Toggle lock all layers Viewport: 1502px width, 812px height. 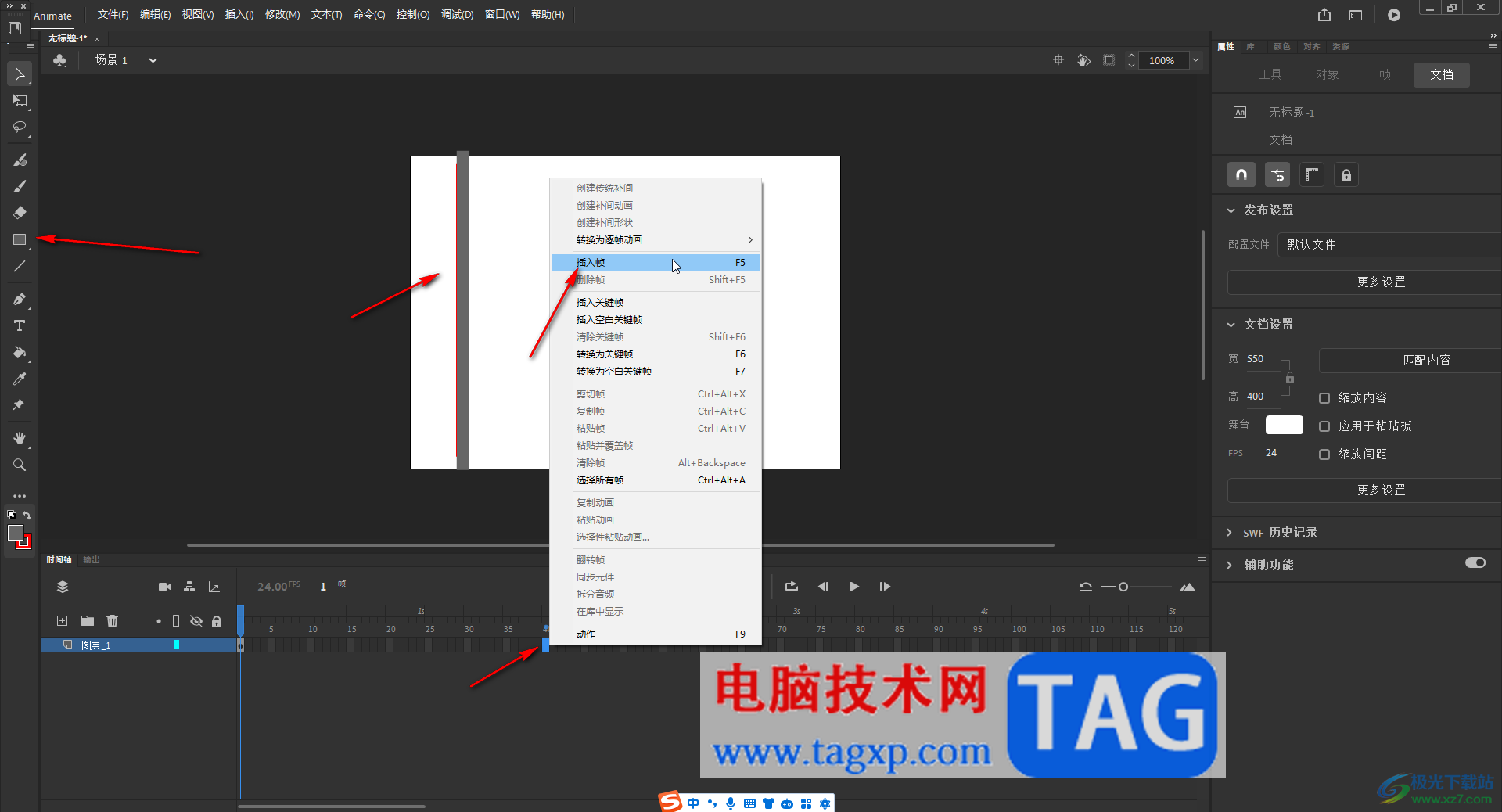(x=217, y=621)
